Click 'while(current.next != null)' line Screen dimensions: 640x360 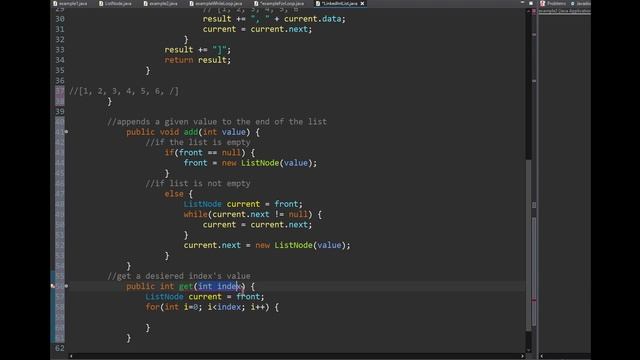253,214
